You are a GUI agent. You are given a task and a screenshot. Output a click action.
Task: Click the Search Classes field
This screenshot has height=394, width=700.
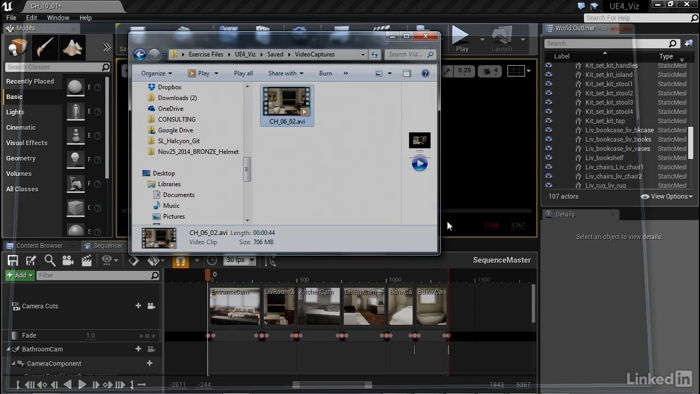pos(58,67)
